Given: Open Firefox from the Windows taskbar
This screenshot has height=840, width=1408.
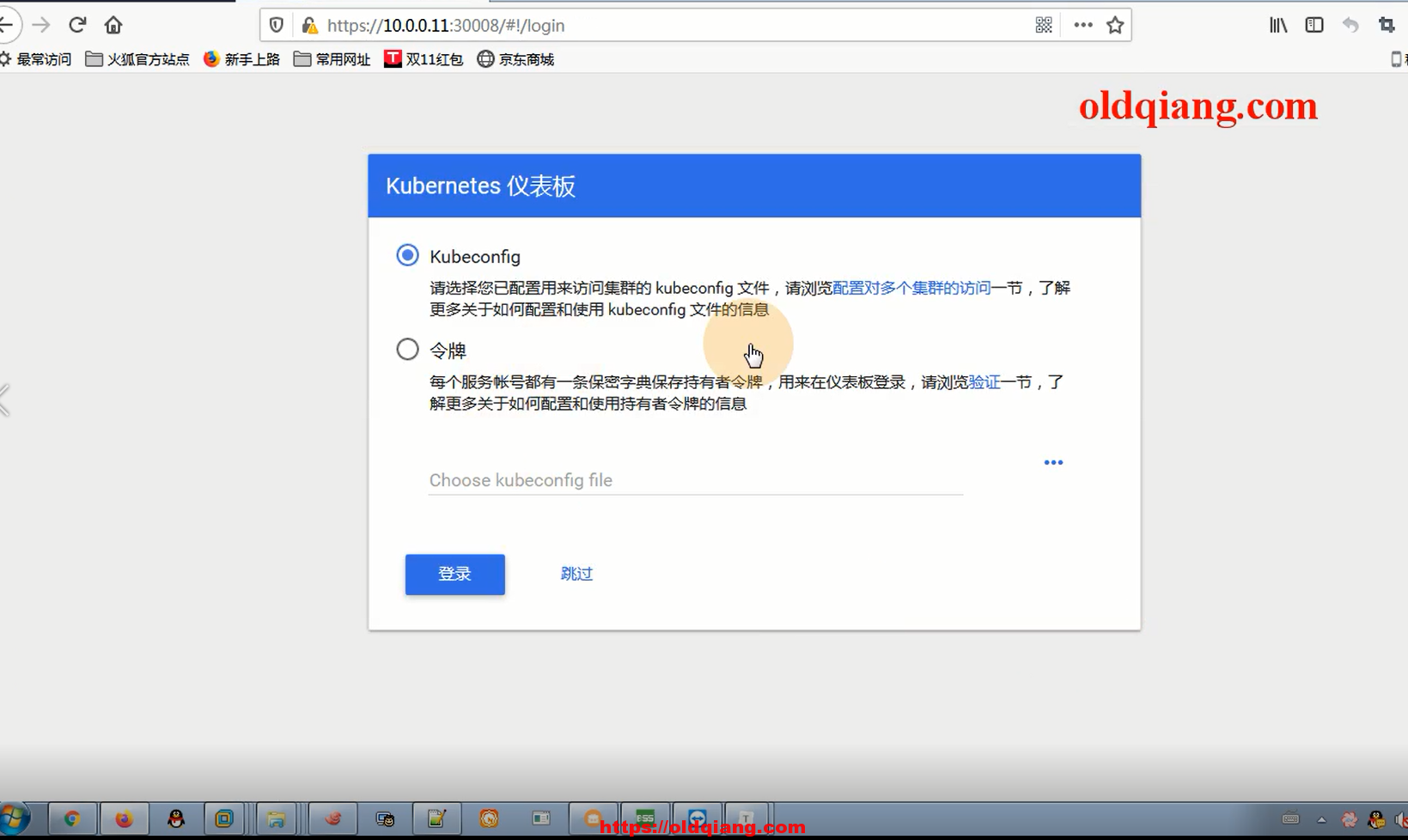Looking at the screenshot, I should point(124,819).
